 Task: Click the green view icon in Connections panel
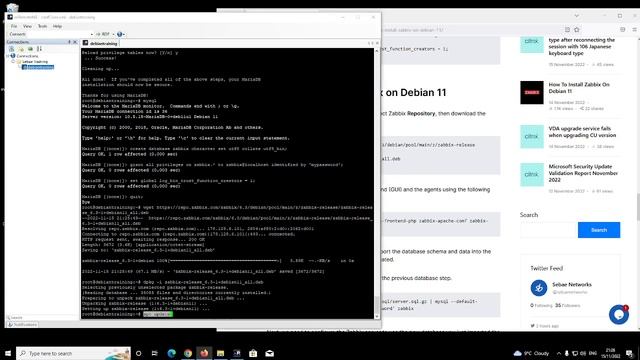30,49
